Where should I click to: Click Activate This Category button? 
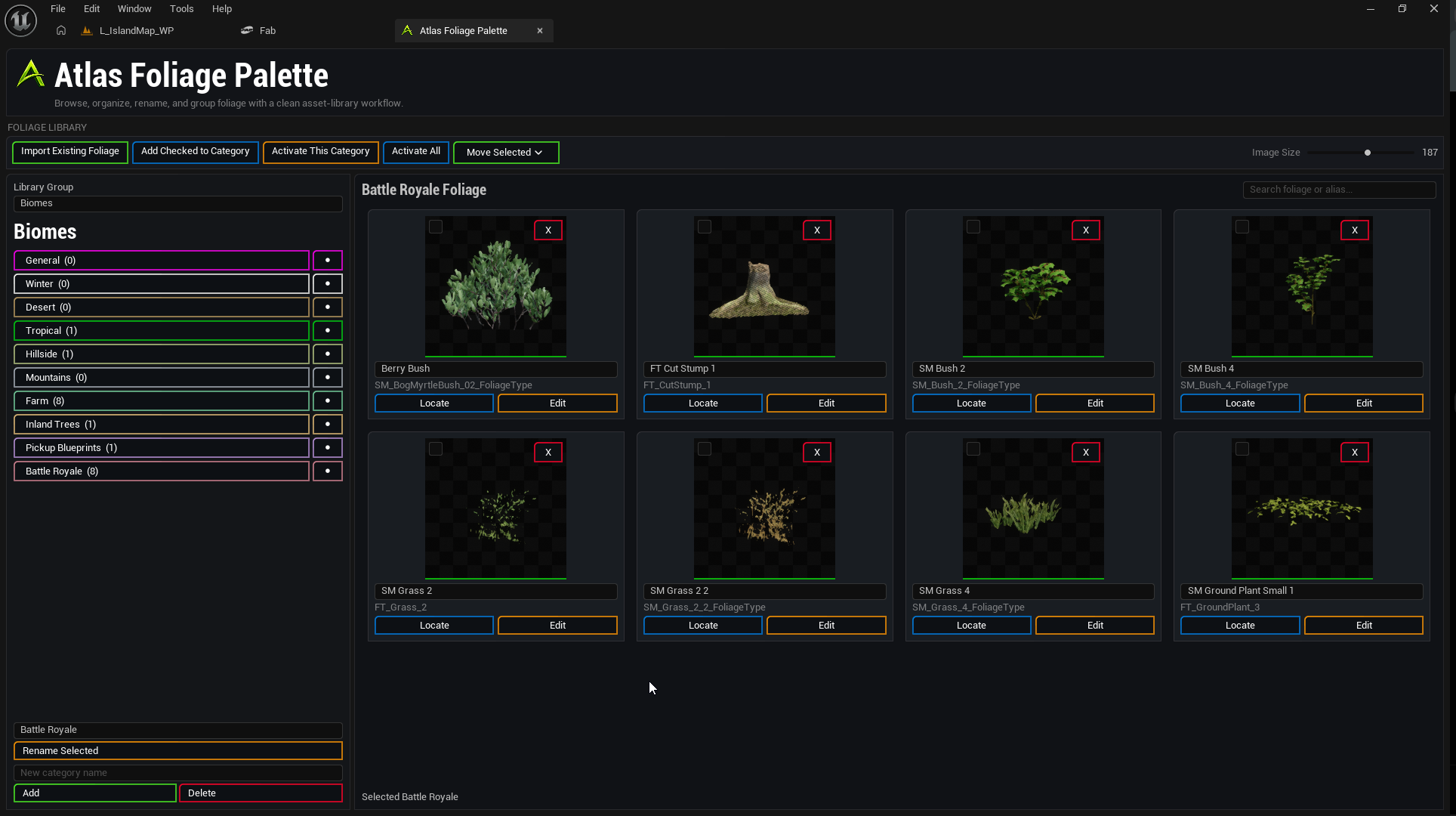pyautogui.click(x=321, y=152)
